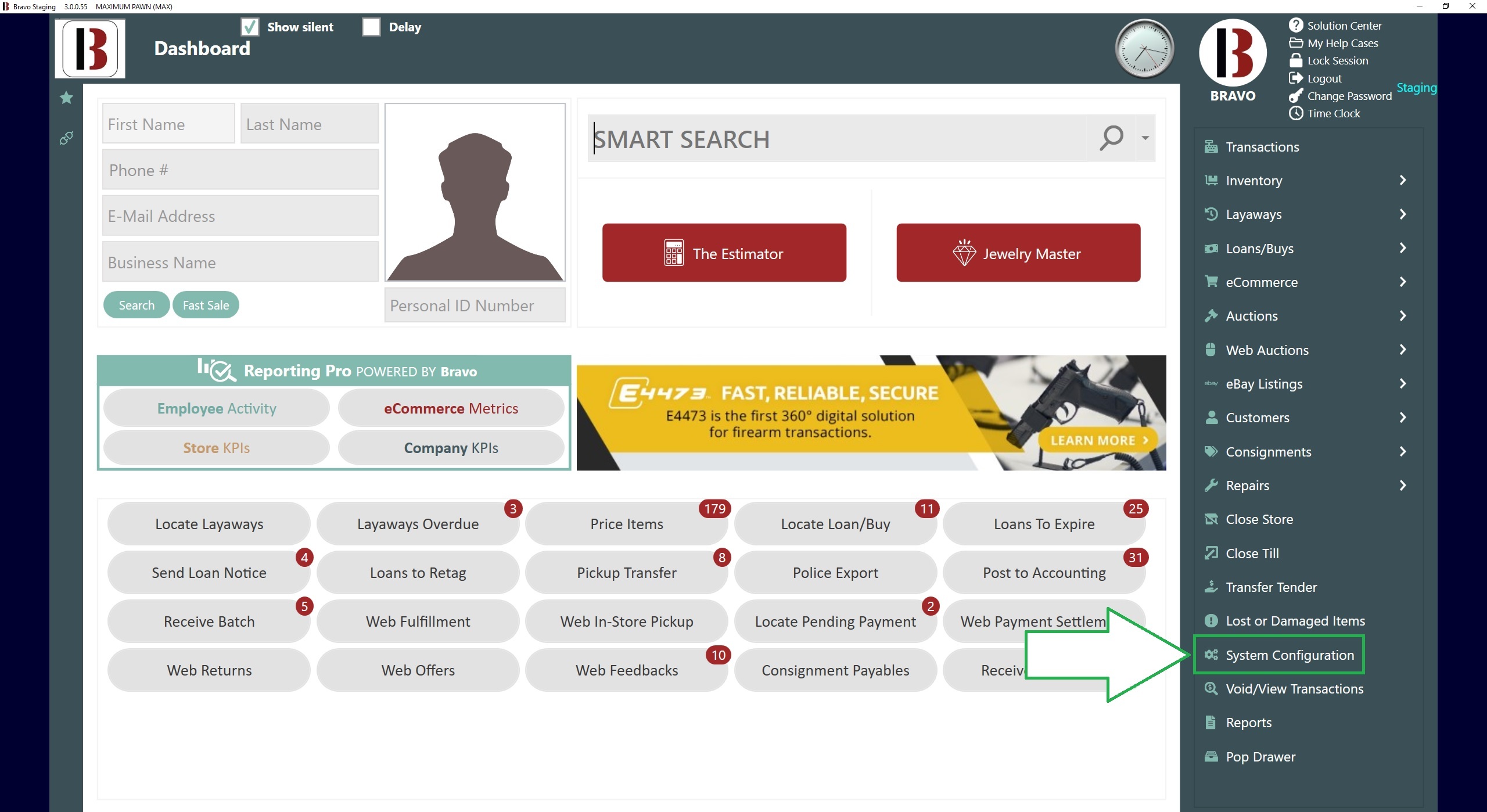
Task: Open eCommerce Metrics report
Action: click(x=451, y=408)
